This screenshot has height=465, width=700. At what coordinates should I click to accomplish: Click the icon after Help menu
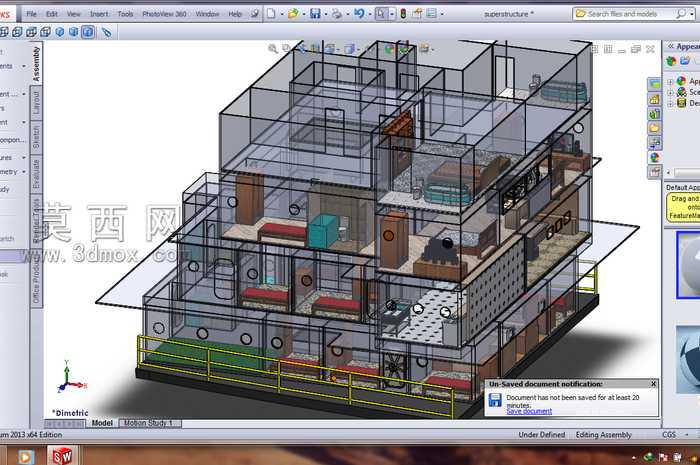pyautogui.click(x=254, y=14)
